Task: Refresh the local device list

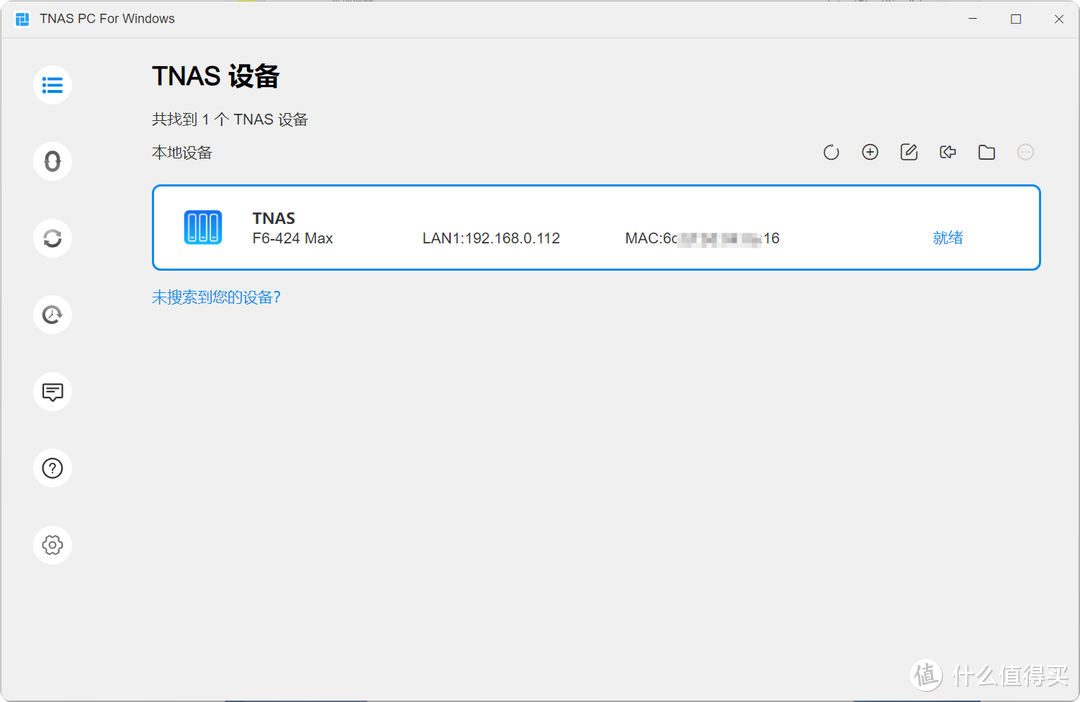Action: 831,152
